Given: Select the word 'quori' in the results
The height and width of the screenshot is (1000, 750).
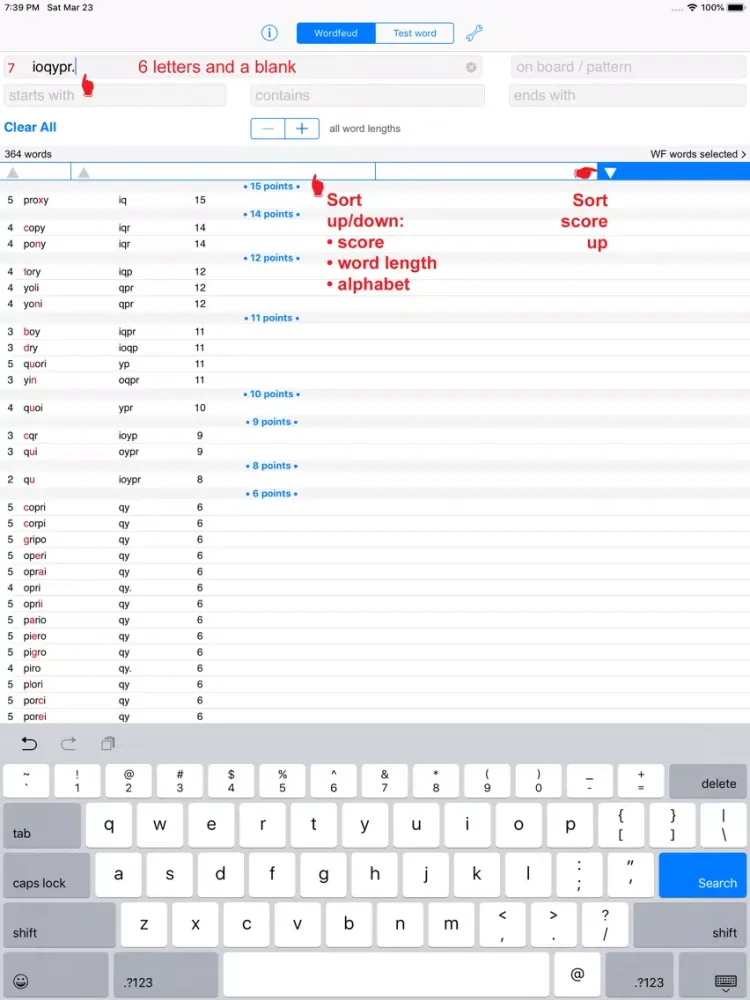Looking at the screenshot, I should coord(35,364).
